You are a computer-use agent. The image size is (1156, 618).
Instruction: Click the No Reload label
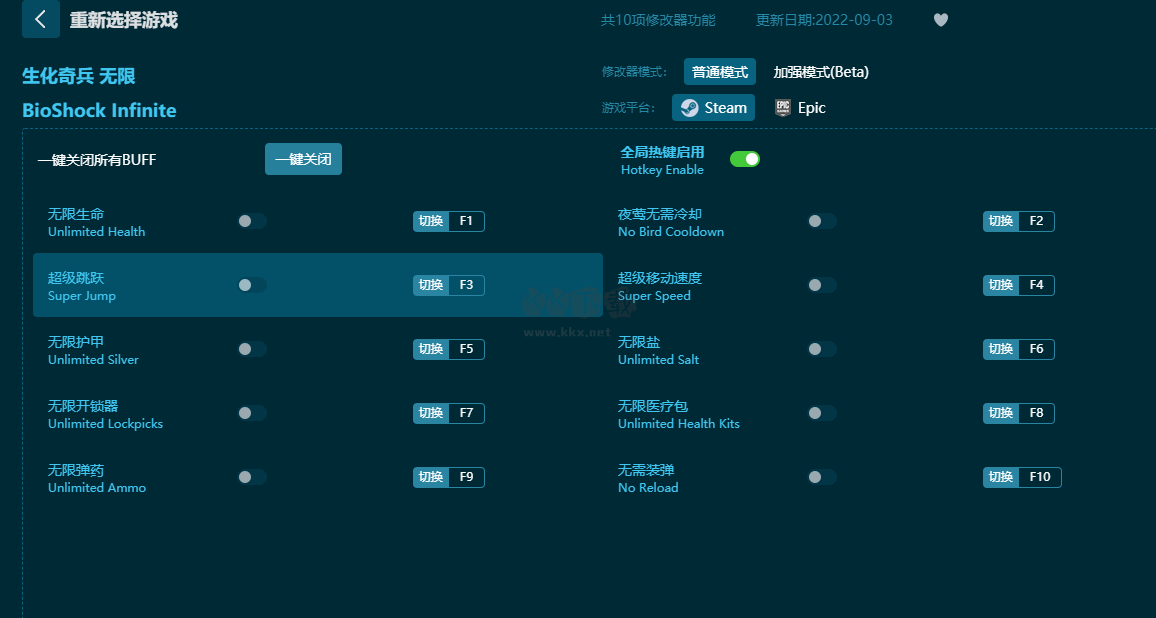648,487
